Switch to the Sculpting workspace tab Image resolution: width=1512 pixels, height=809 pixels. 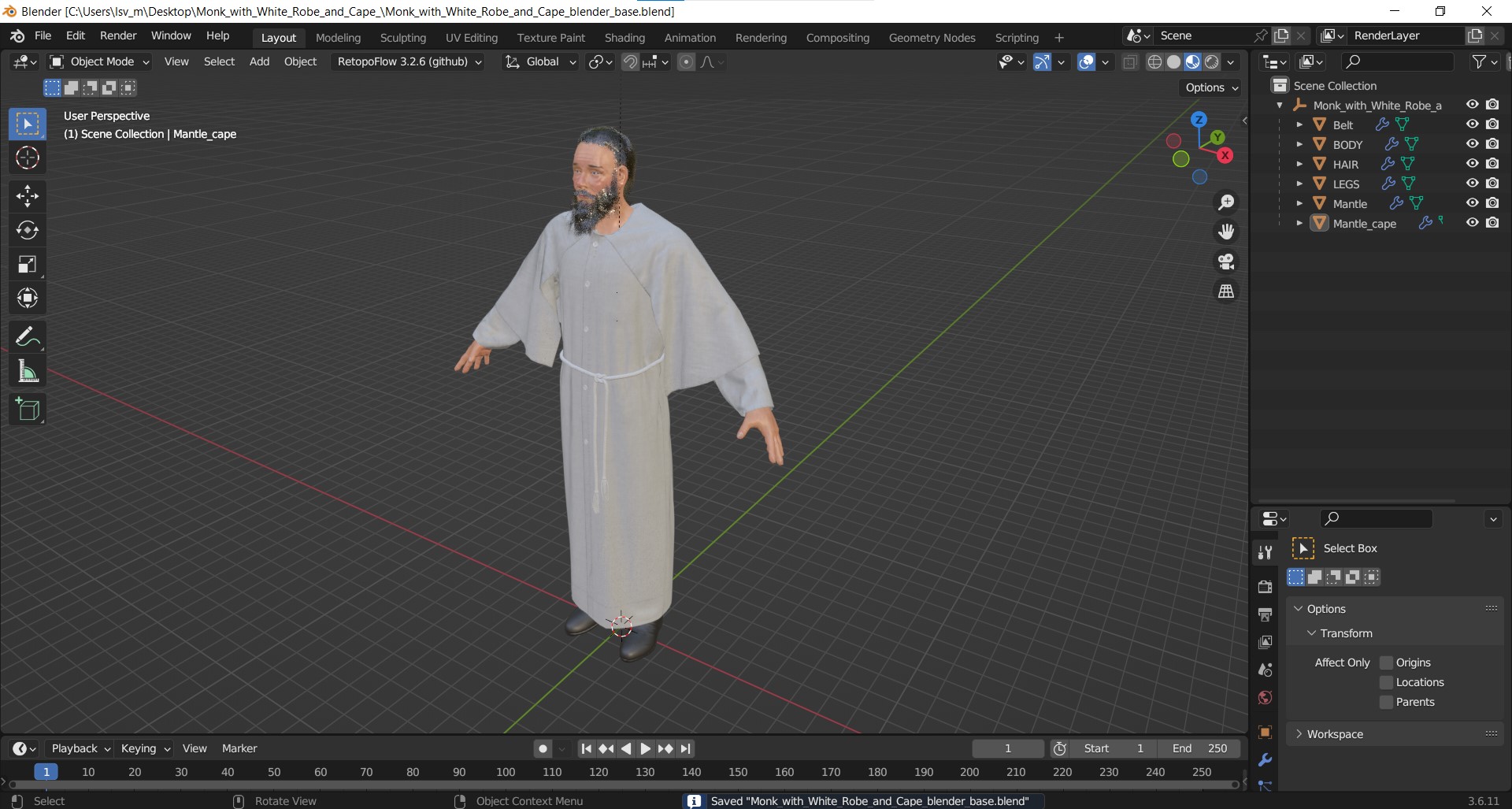click(402, 38)
